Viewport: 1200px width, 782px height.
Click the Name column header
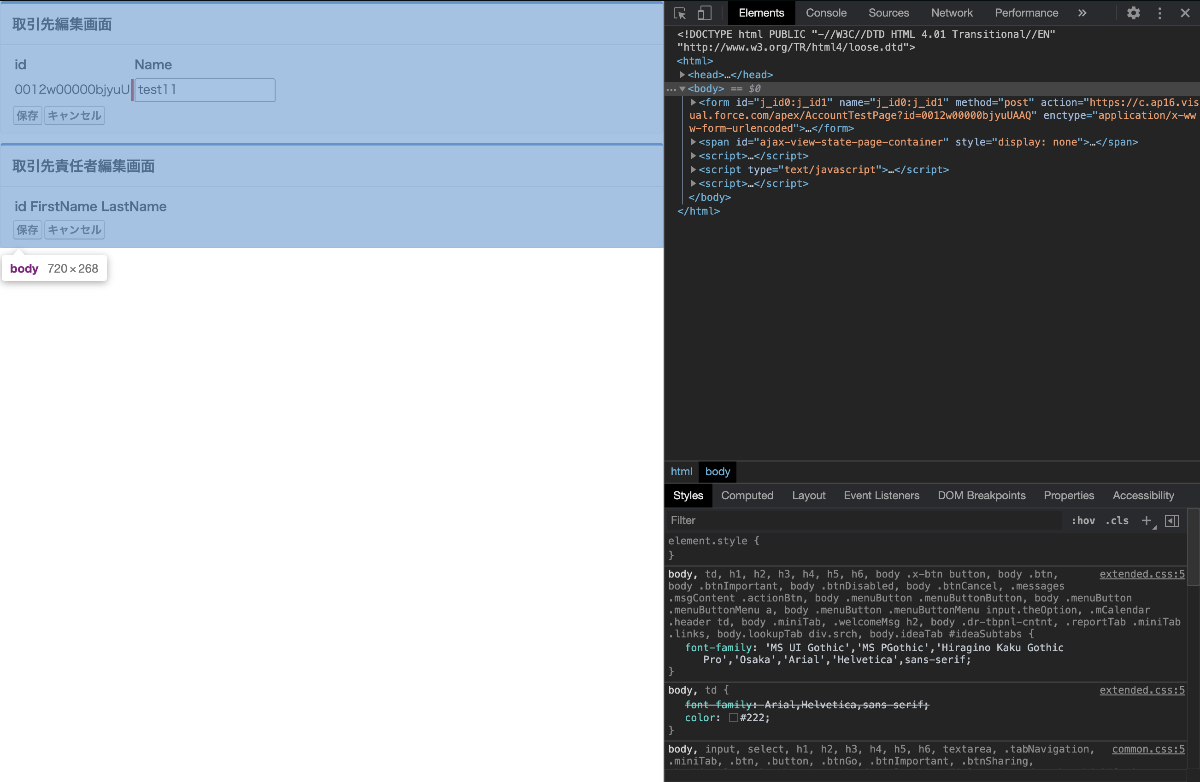(154, 65)
